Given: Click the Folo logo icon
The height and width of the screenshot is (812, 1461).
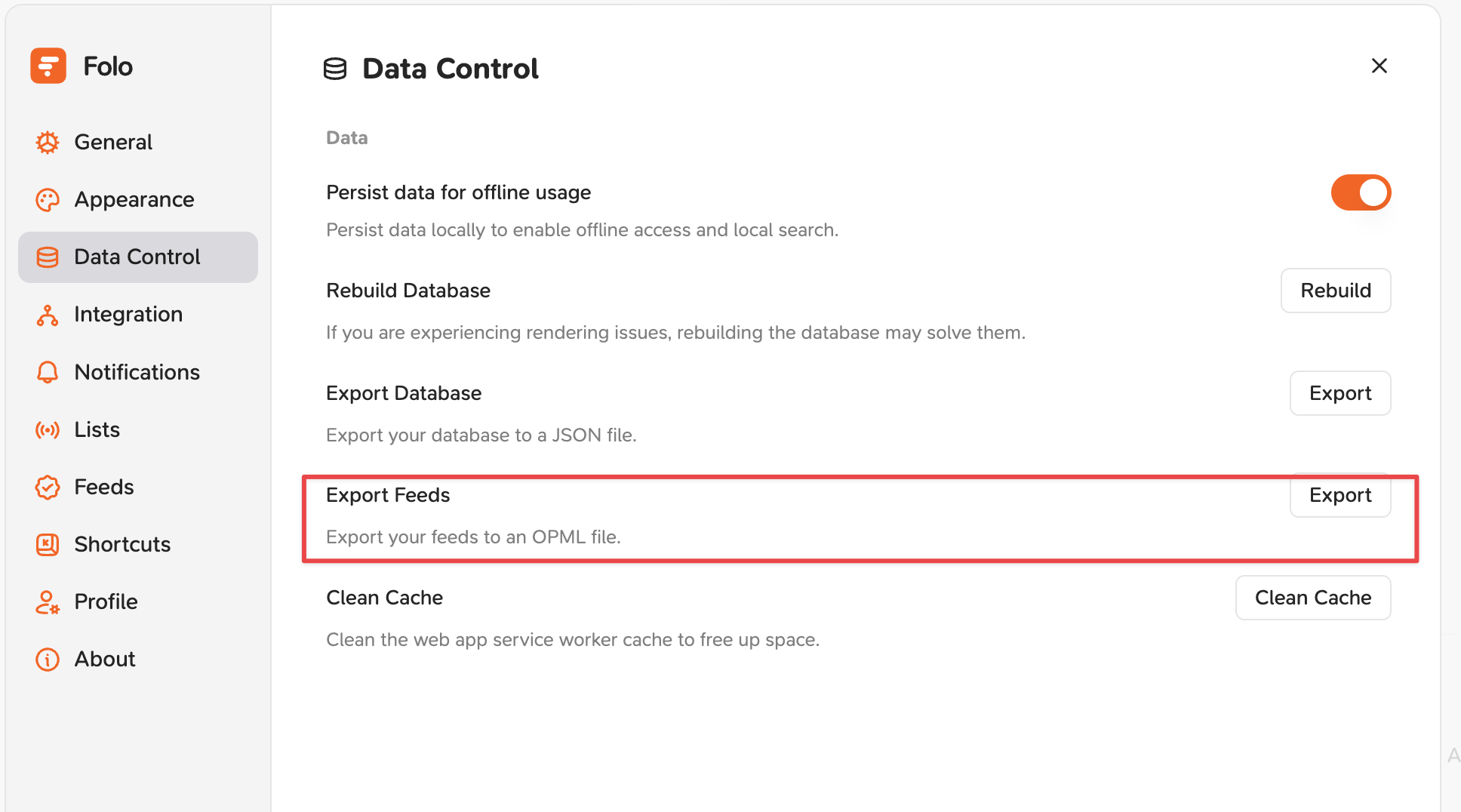Looking at the screenshot, I should (48, 66).
